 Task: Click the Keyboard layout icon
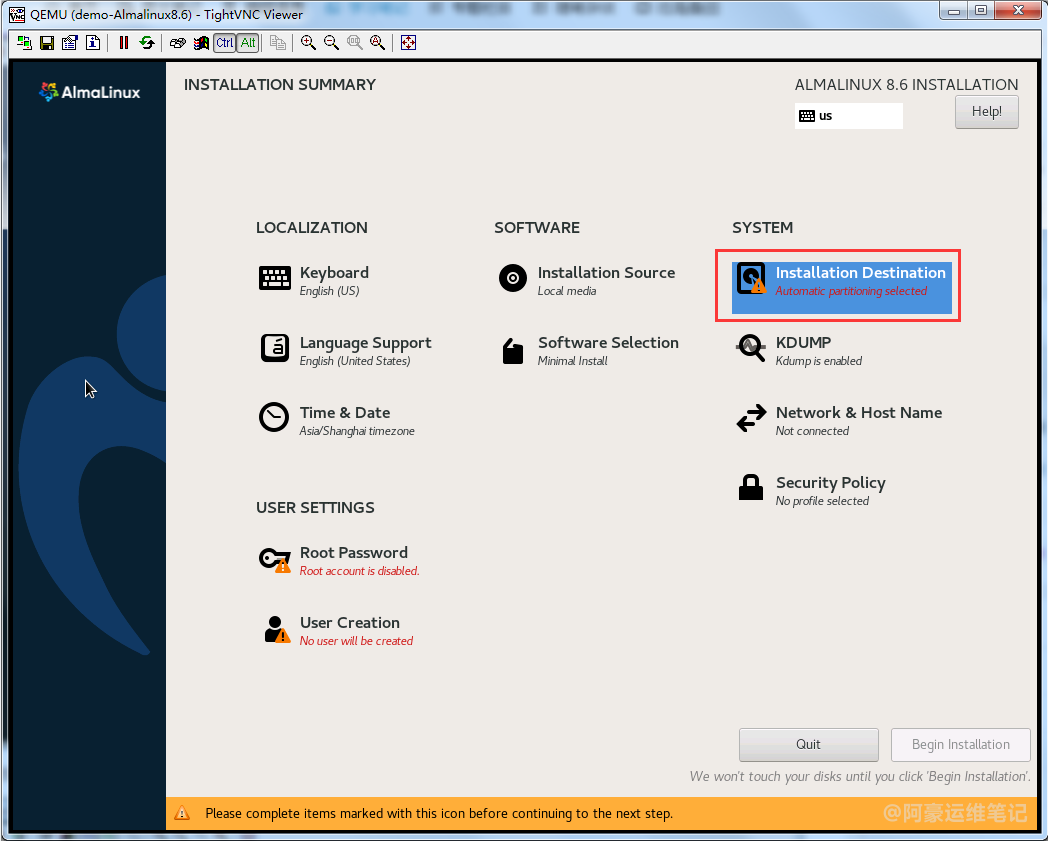(x=275, y=278)
